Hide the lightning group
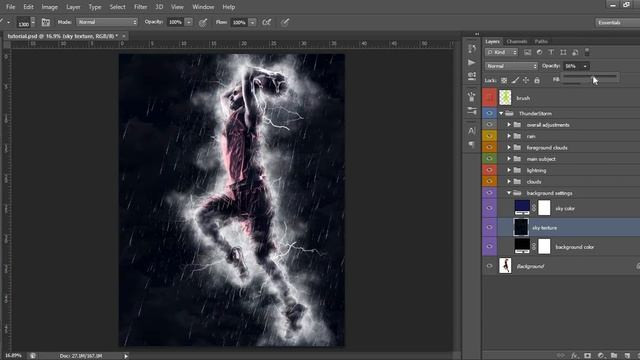The width and height of the screenshot is (640, 360). tap(489, 170)
